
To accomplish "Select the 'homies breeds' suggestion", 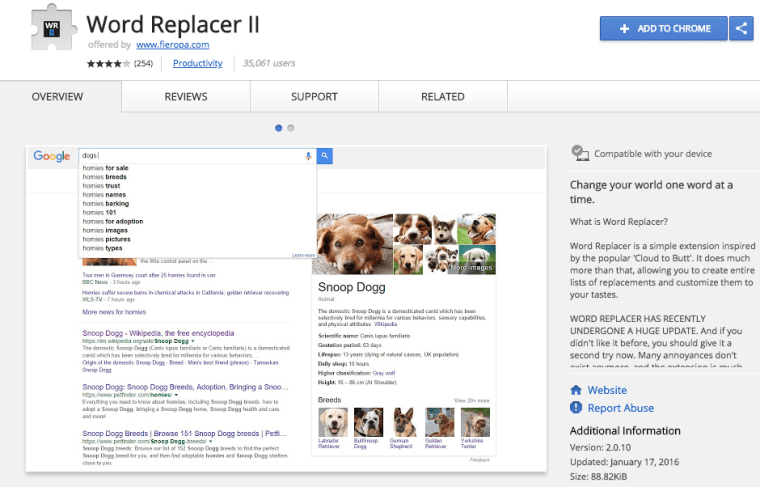I will [104, 177].
